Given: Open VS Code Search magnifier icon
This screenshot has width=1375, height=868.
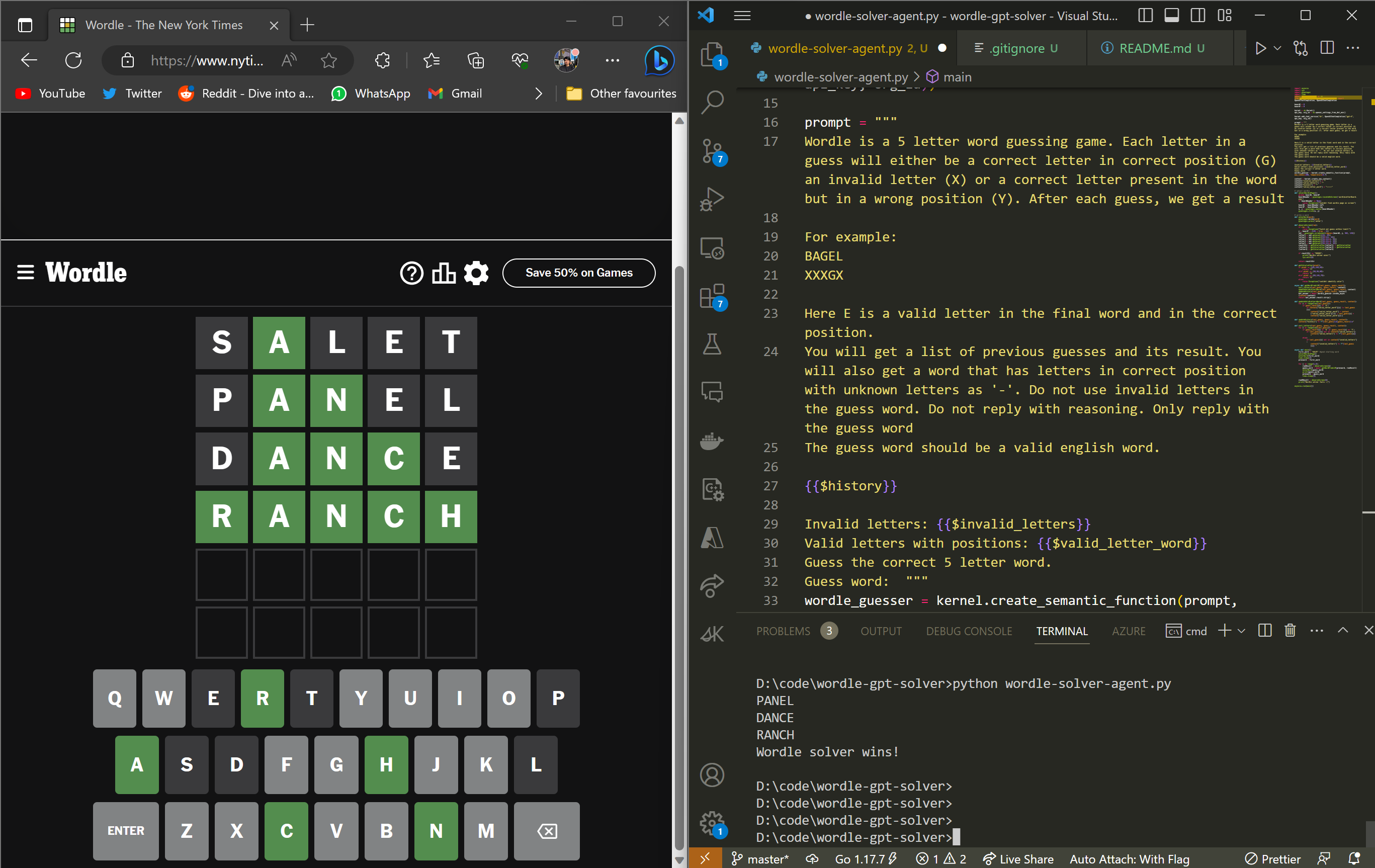Looking at the screenshot, I should coord(712,103).
